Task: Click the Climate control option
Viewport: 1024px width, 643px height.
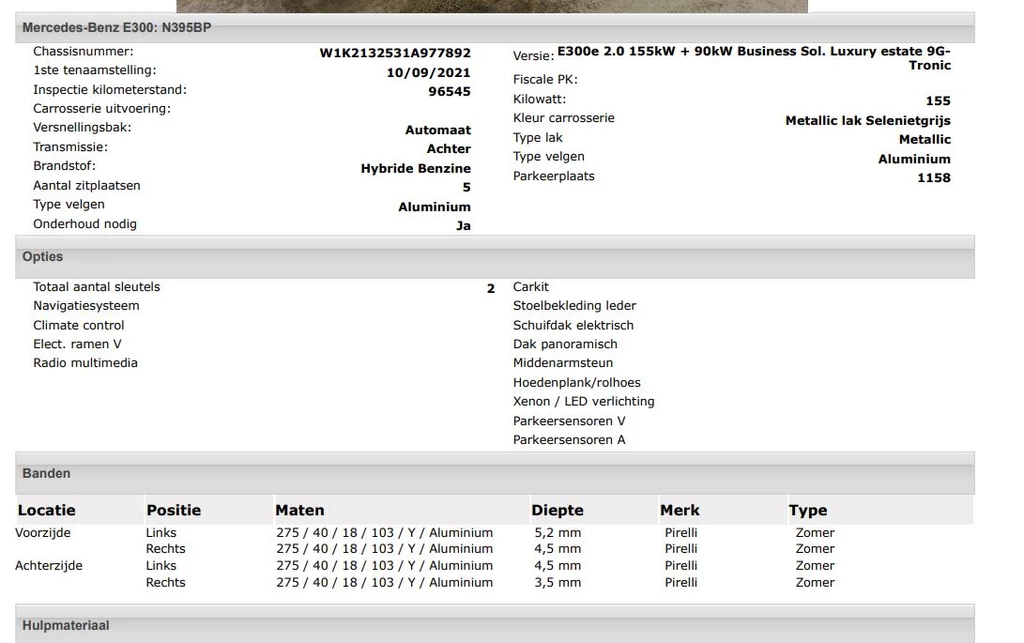Action: [x=78, y=326]
